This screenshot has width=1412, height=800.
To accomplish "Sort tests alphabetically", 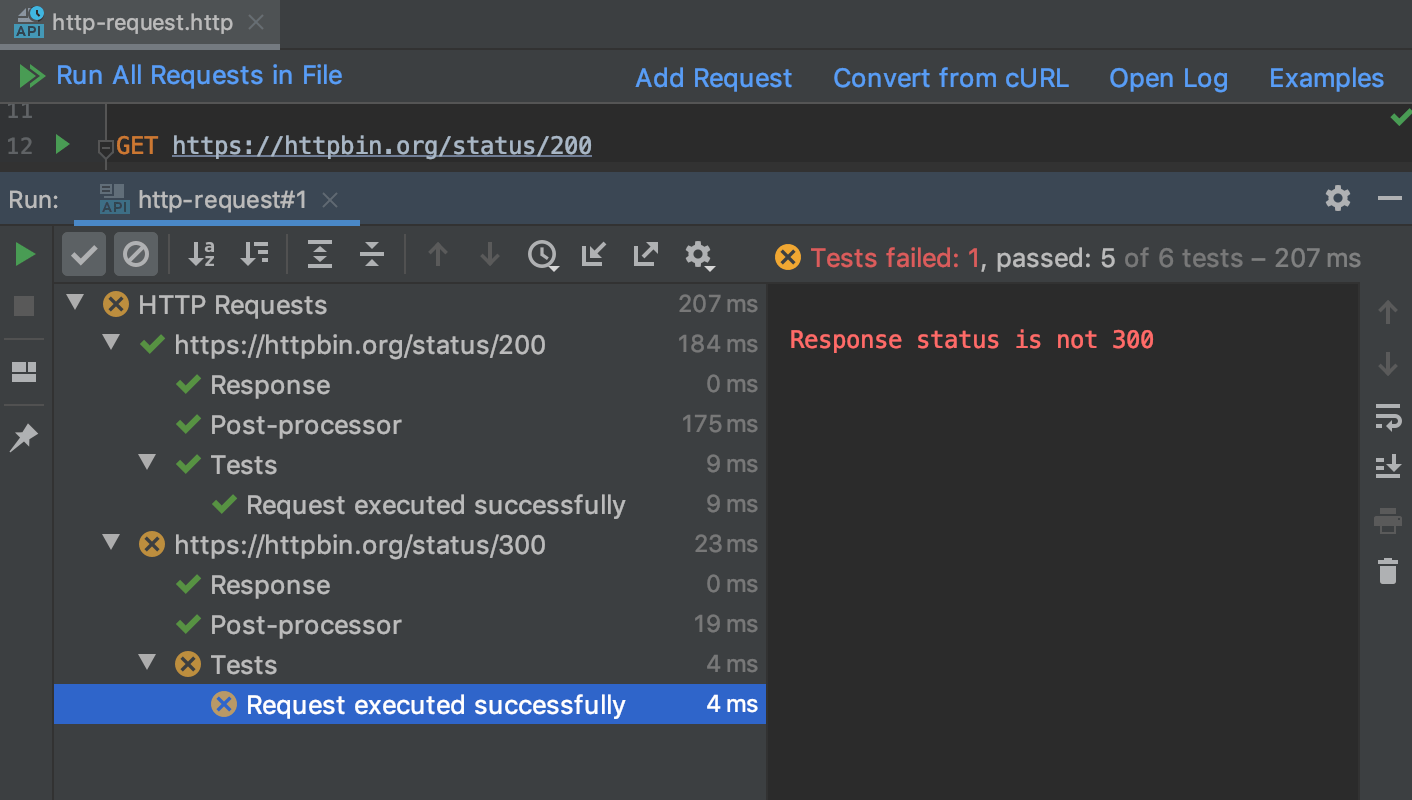I will tap(201, 254).
